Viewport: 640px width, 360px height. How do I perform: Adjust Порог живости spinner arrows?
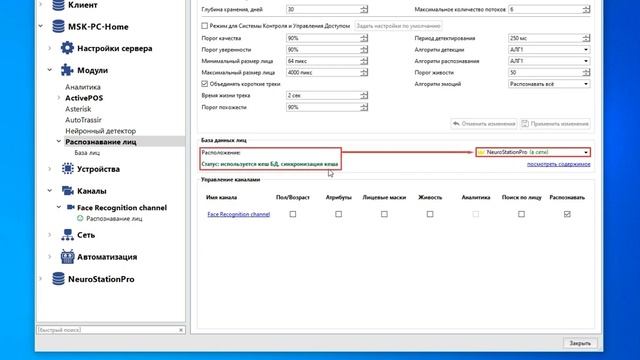(587, 72)
